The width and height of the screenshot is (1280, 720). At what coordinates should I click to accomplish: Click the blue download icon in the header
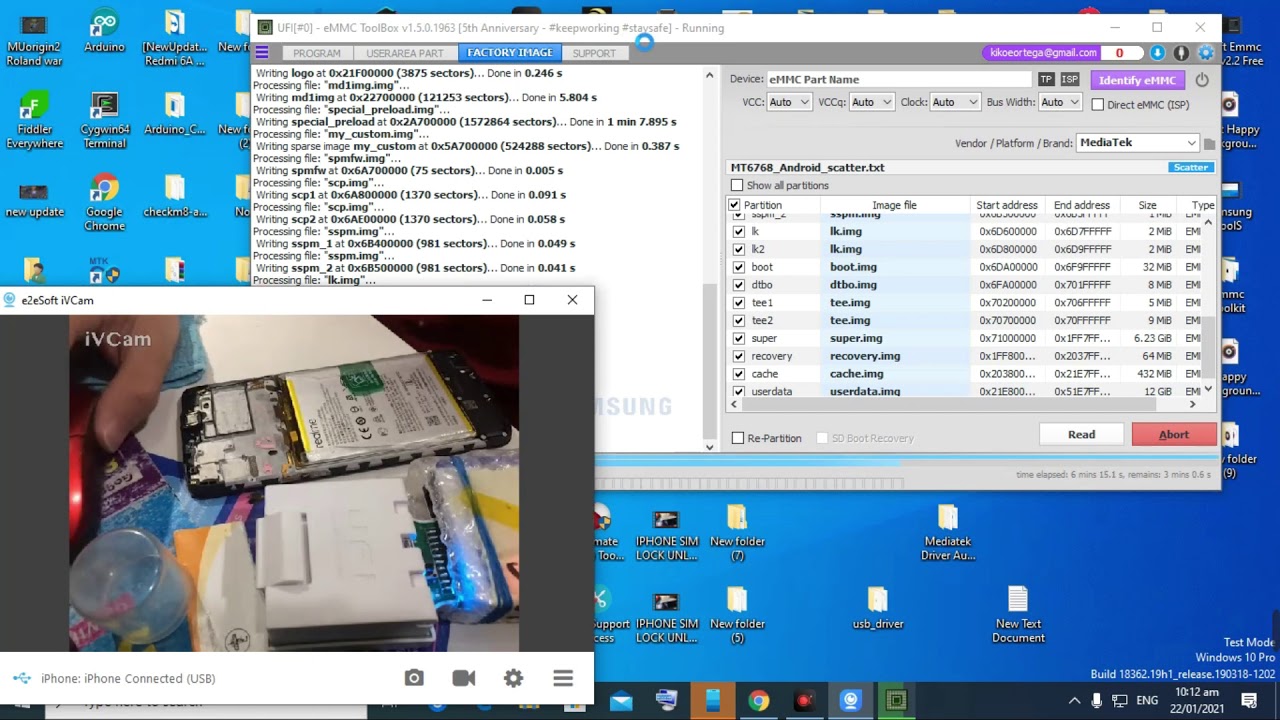point(1157,53)
